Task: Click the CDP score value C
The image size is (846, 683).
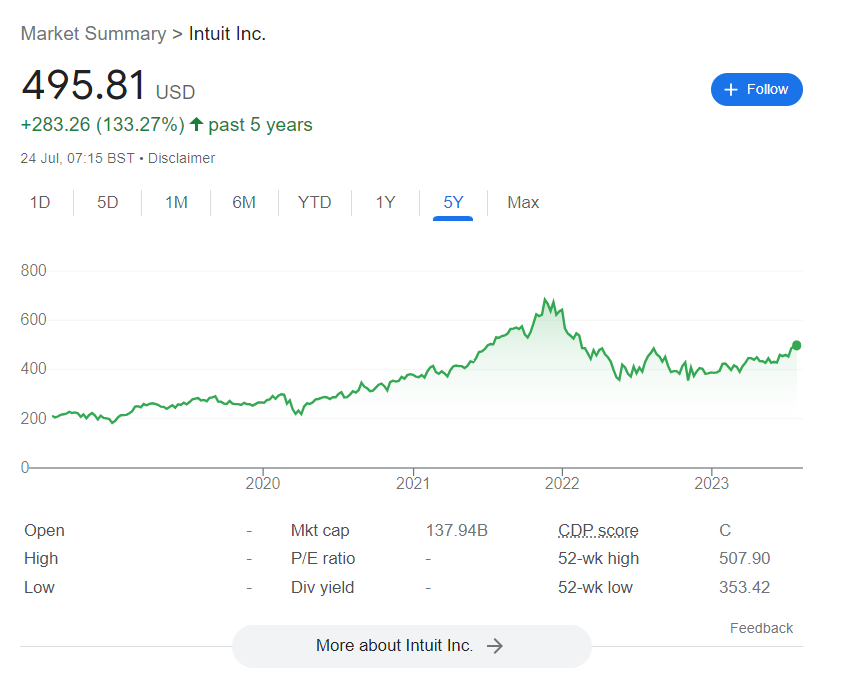Action: [x=725, y=530]
